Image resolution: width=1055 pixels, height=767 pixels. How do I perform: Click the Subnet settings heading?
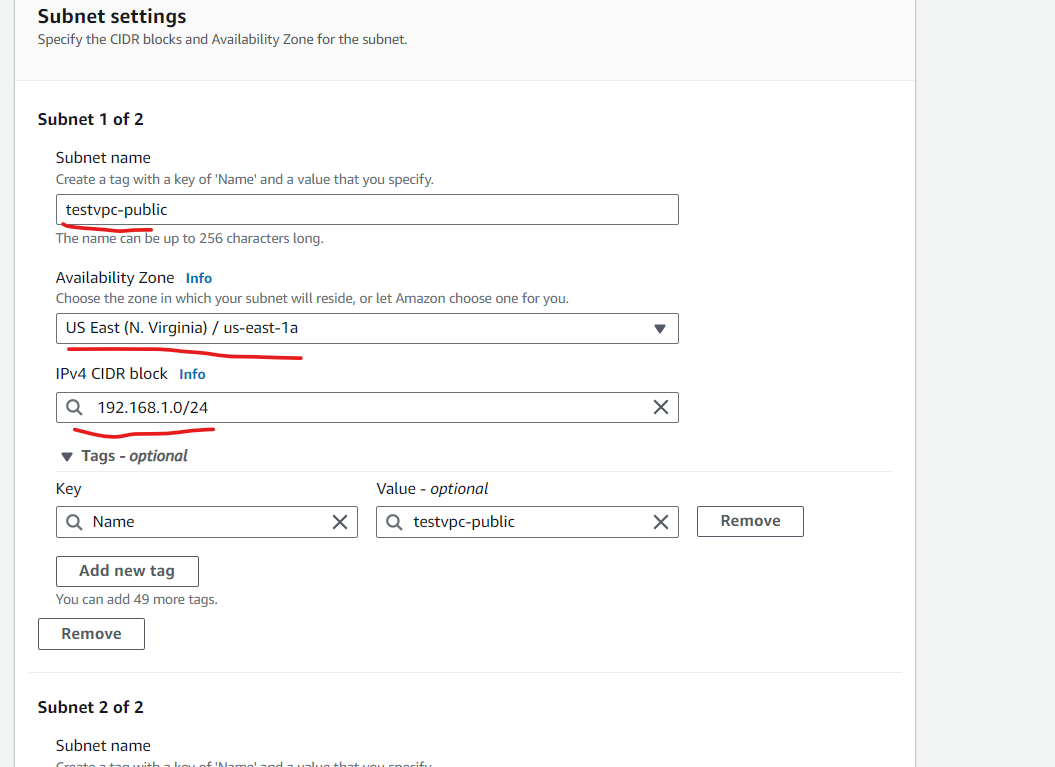point(112,16)
